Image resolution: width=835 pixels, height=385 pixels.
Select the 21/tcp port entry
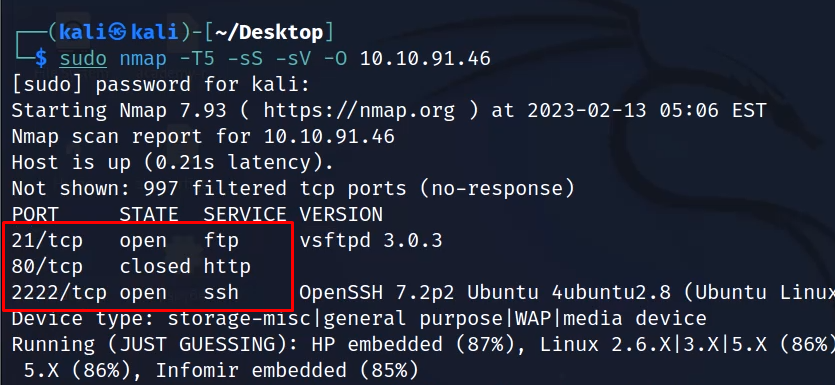[47, 241]
